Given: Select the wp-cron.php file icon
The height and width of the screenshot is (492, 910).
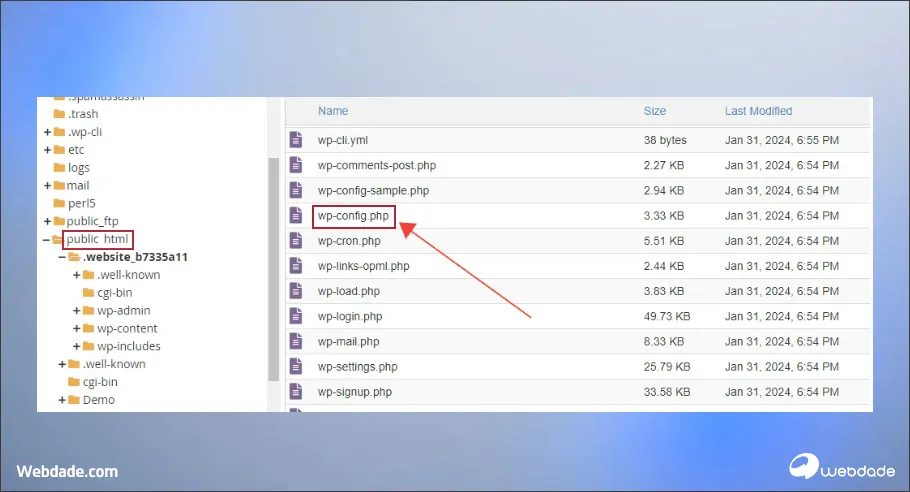Looking at the screenshot, I should pos(295,241).
